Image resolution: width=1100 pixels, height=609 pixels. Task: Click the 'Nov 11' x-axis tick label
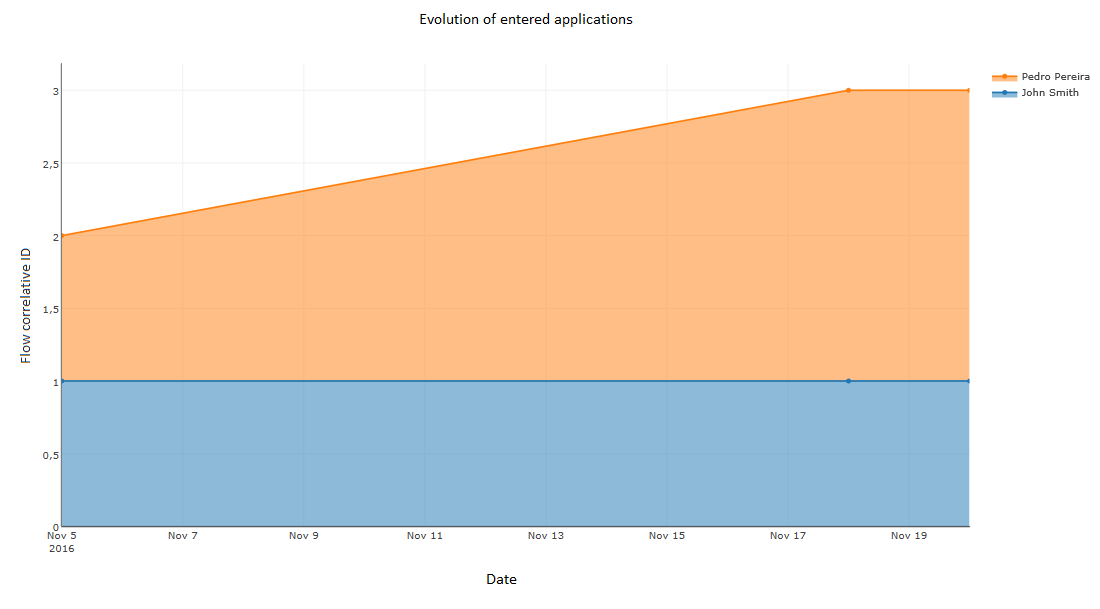coord(424,535)
